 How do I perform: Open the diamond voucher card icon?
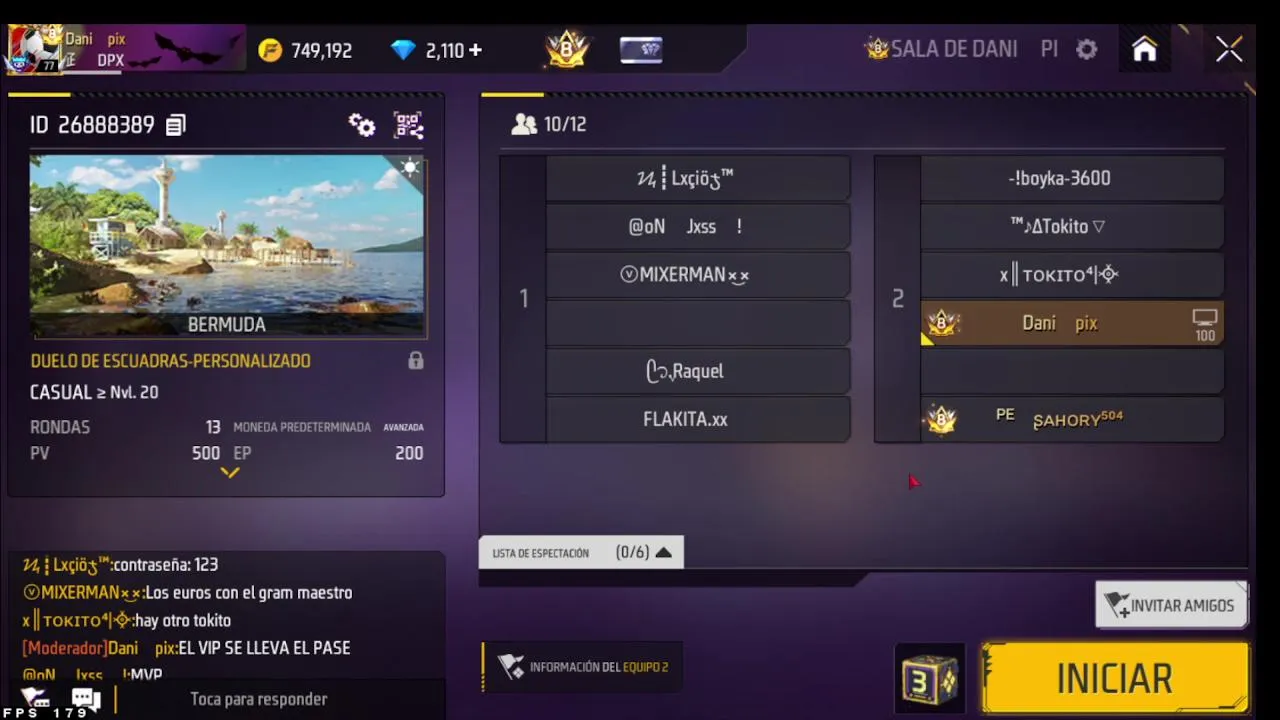[x=641, y=50]
